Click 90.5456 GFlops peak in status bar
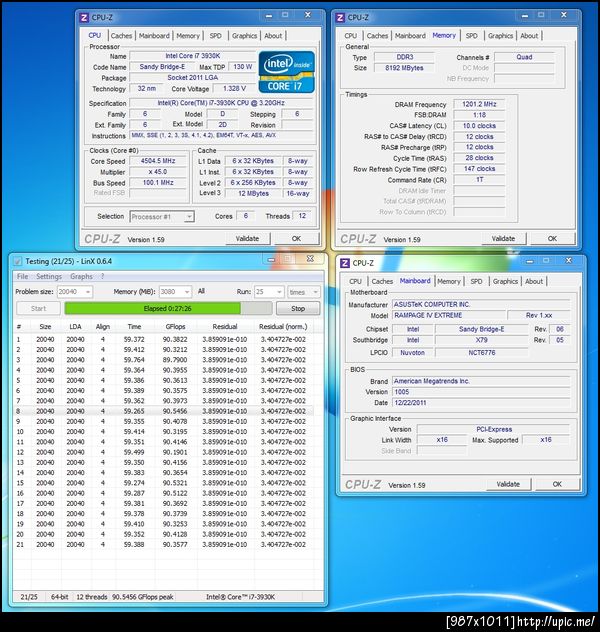 [x=143, y=597]
